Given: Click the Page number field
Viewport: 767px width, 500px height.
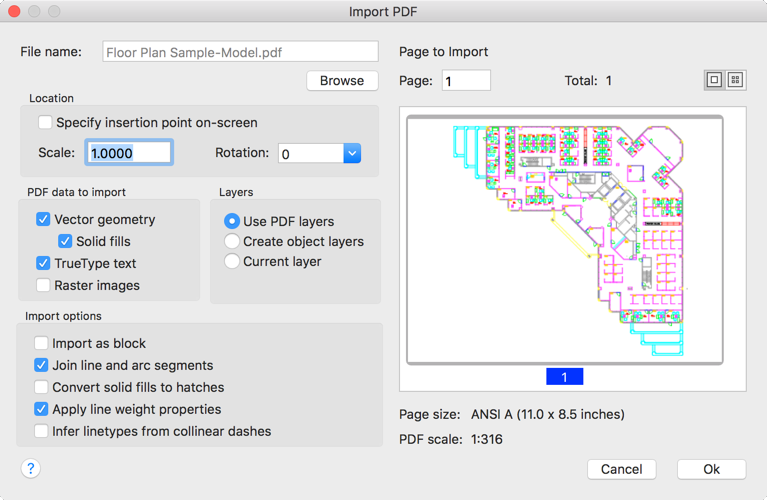Looking at the screenshot, I should [x=466, y=80].
